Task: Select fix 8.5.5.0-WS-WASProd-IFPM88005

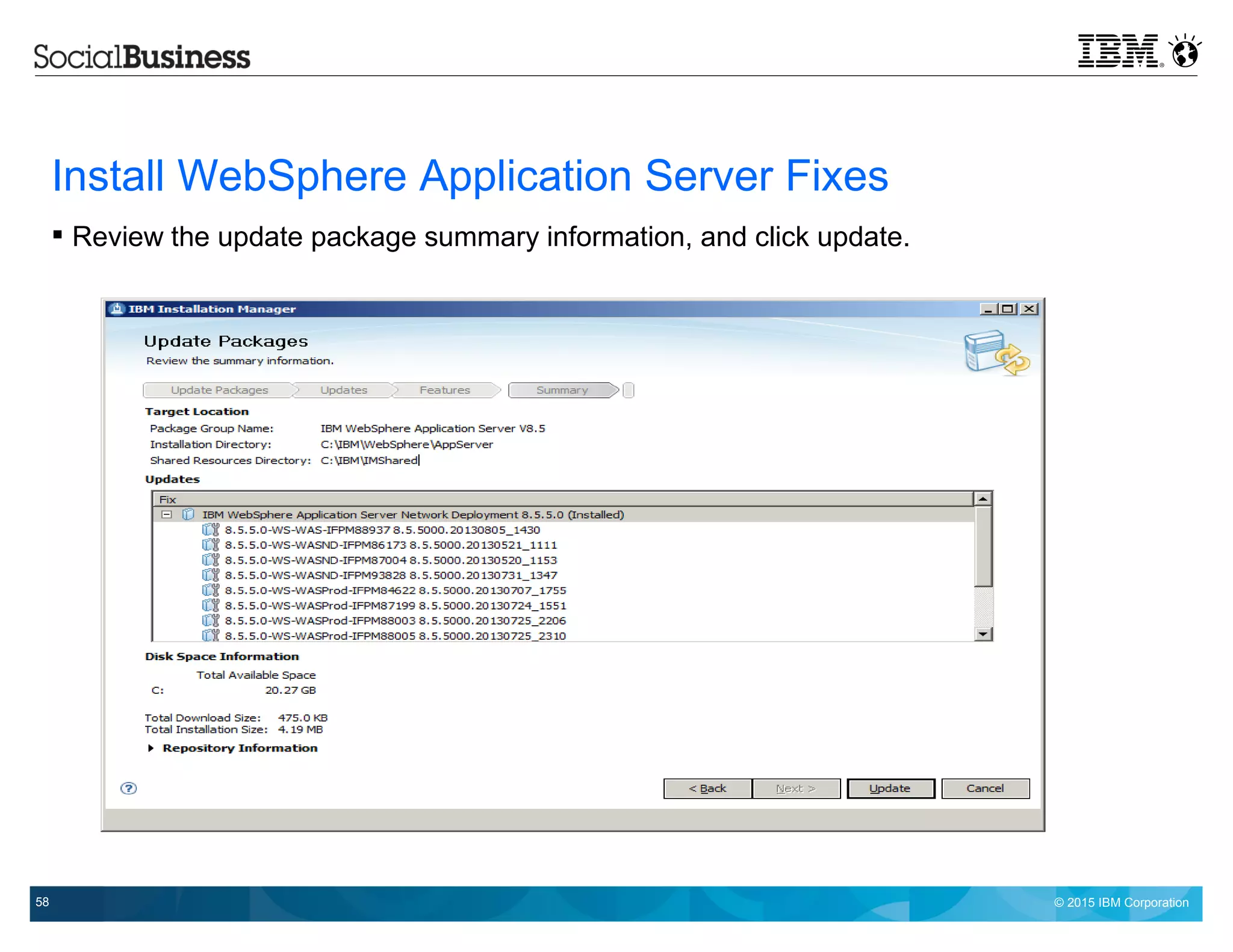Action: (x=396, y=635)
